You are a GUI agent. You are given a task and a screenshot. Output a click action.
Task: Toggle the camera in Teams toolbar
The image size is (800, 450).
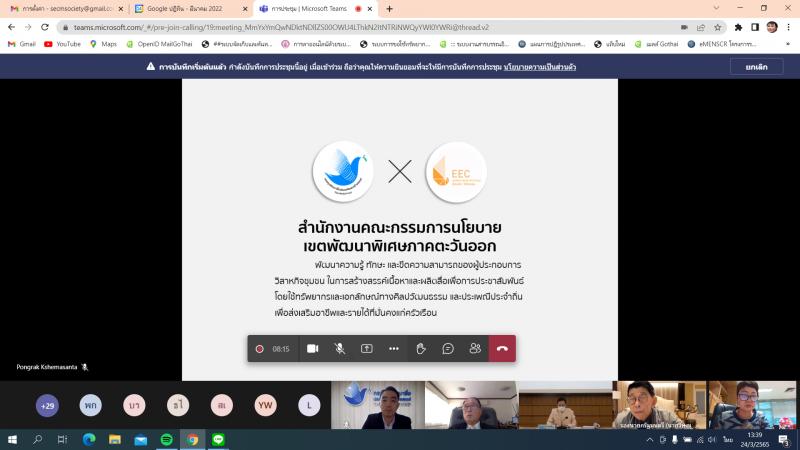point(313,348)
